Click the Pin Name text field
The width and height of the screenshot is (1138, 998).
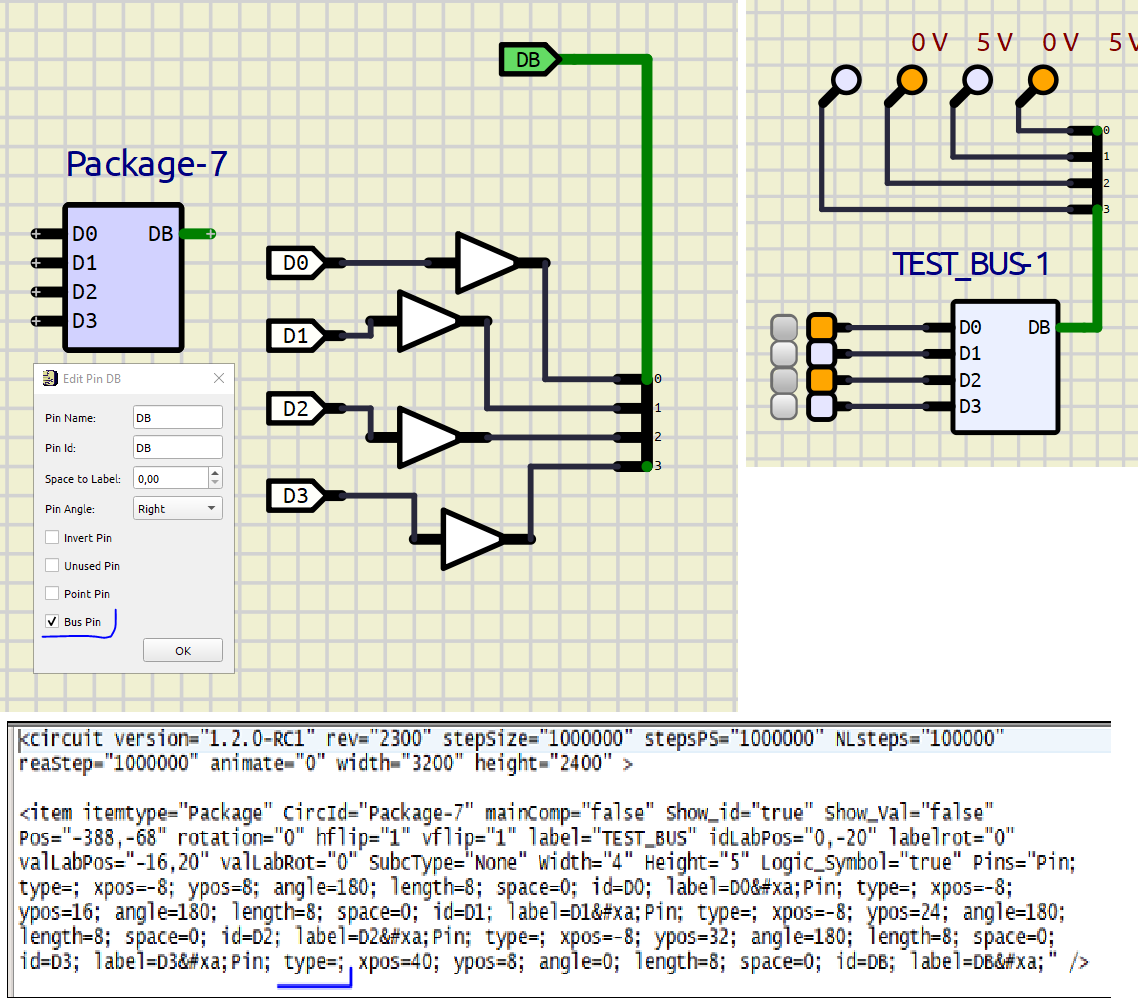[x=177, y=417]
